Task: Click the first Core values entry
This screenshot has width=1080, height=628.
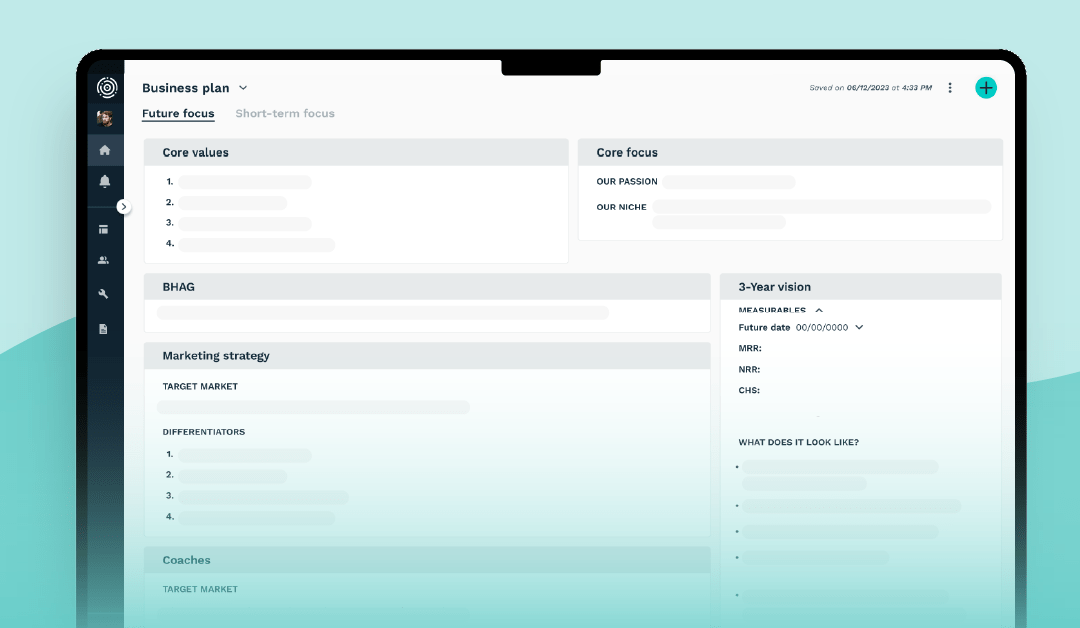Action: [245, 182]
